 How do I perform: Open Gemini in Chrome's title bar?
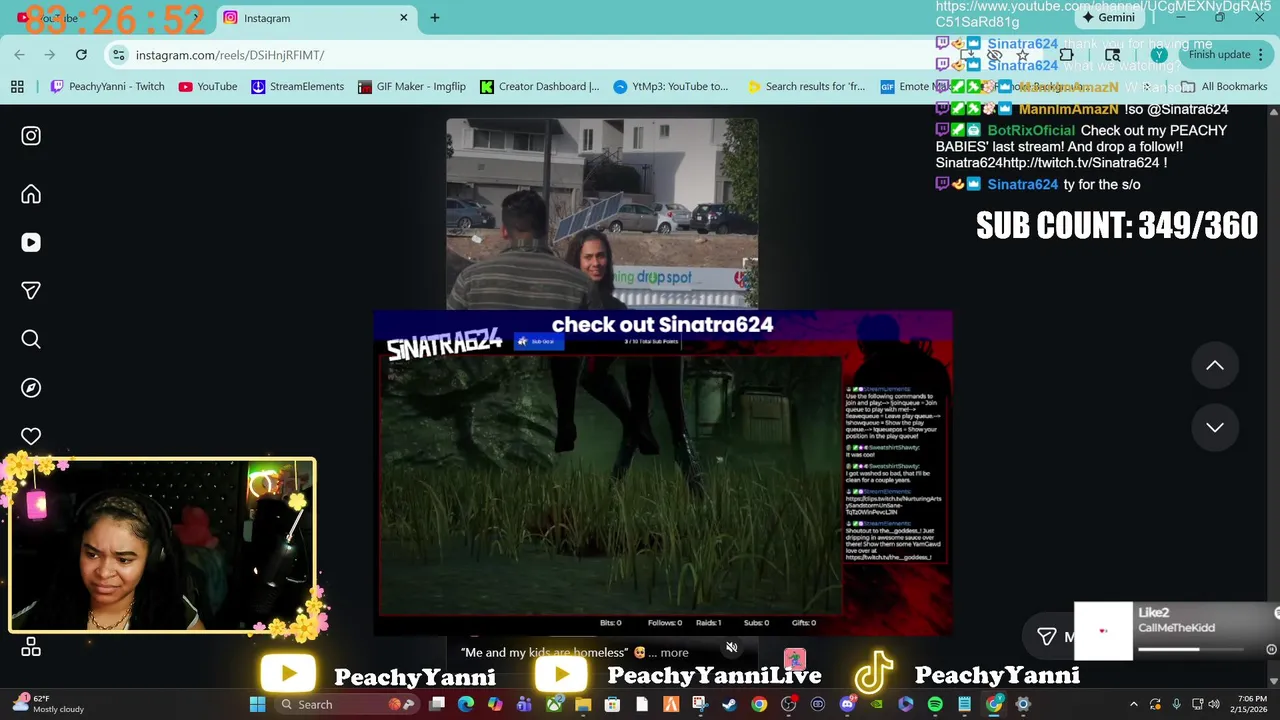point(1109,18)
